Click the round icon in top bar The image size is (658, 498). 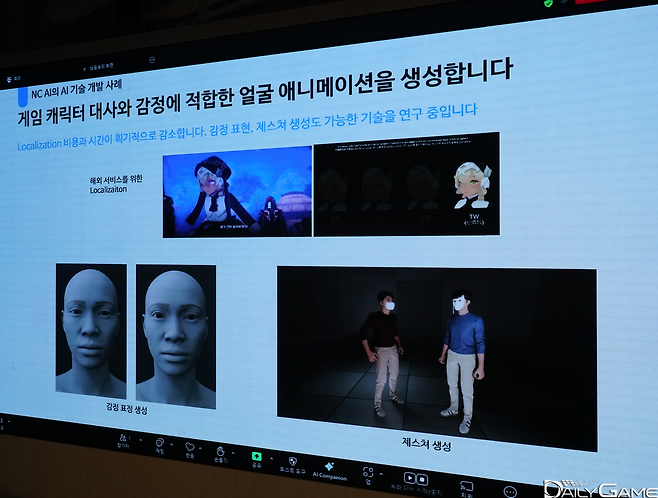click(x=152, y=60)
